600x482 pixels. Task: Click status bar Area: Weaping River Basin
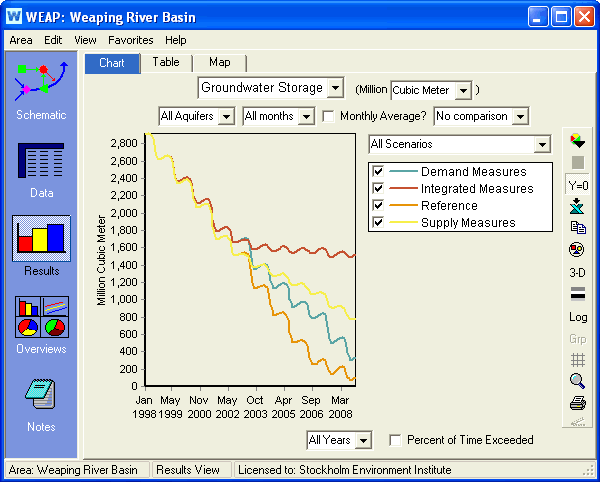click(x=73, y=470)
